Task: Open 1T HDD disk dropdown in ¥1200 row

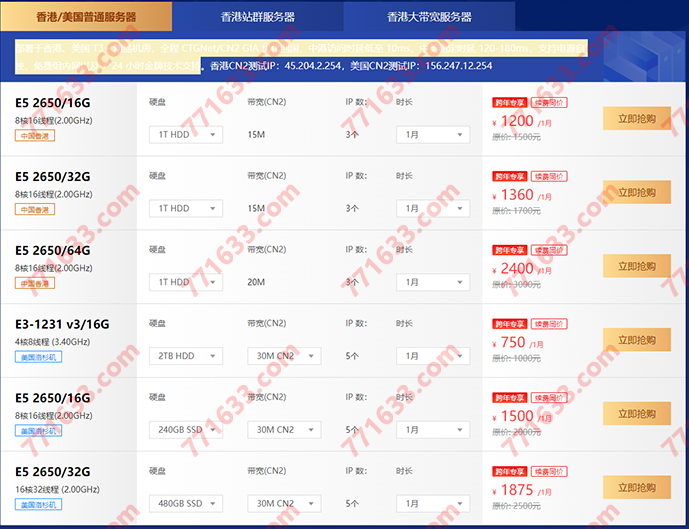Action: (x=186, y=135)
